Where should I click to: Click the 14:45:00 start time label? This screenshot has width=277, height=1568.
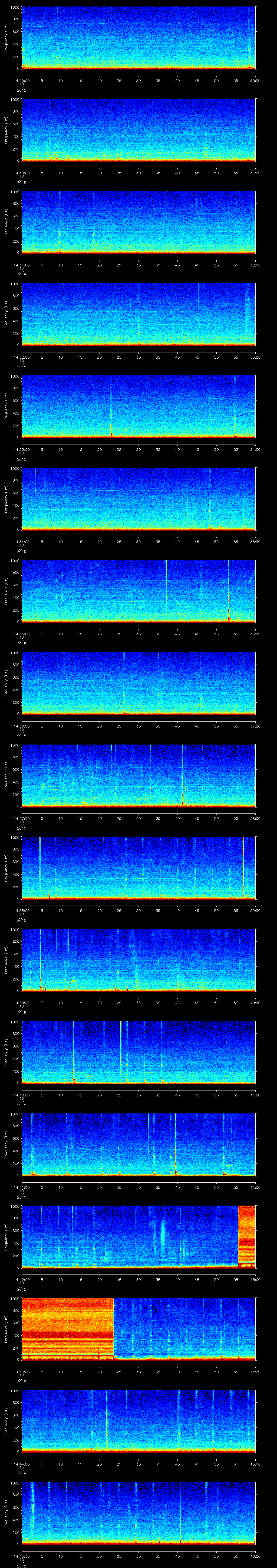pos(21,1556)
